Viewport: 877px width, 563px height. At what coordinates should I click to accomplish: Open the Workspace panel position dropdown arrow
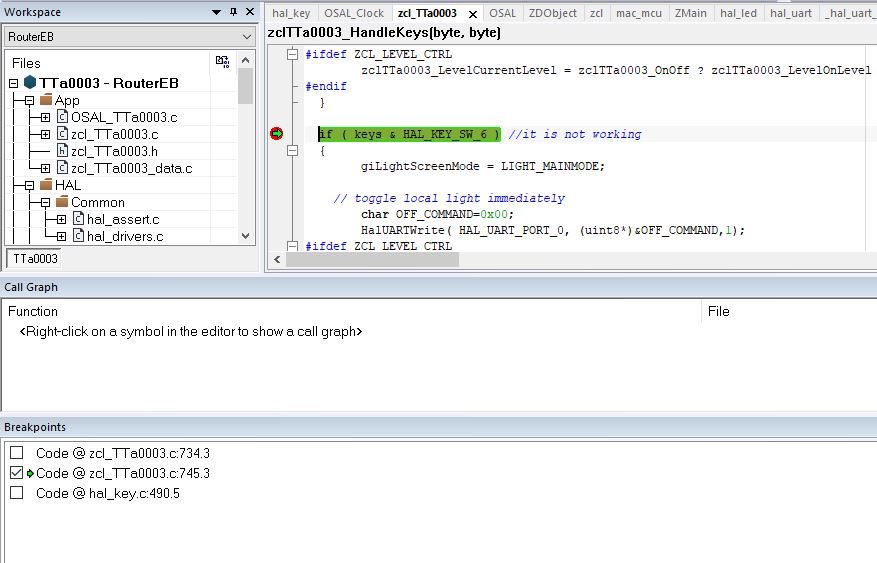click(x=216, y=12)
